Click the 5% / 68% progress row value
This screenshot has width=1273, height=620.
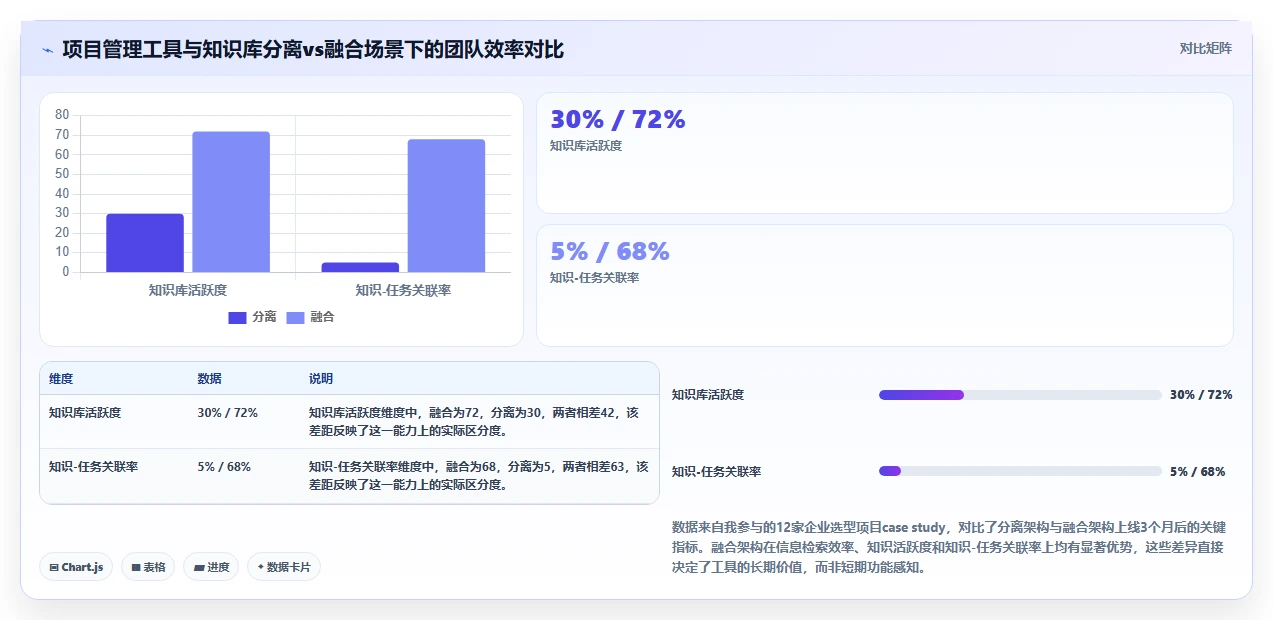pos(1197,472)
